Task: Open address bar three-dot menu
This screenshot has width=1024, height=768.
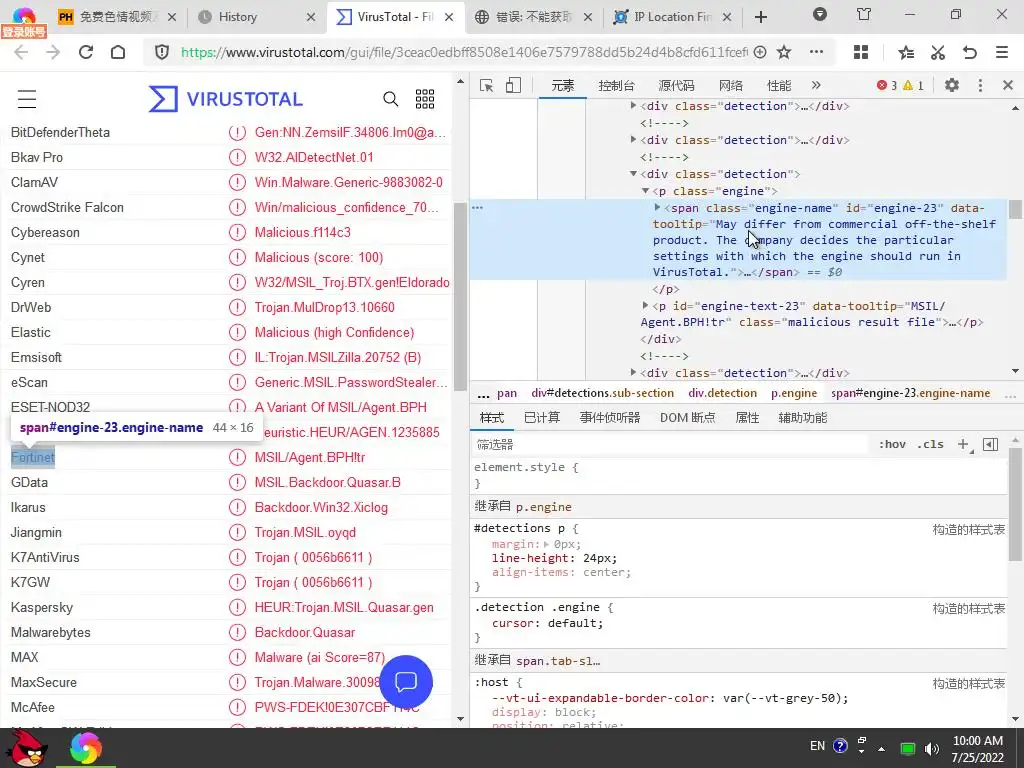Action: (x=816, y=52)
